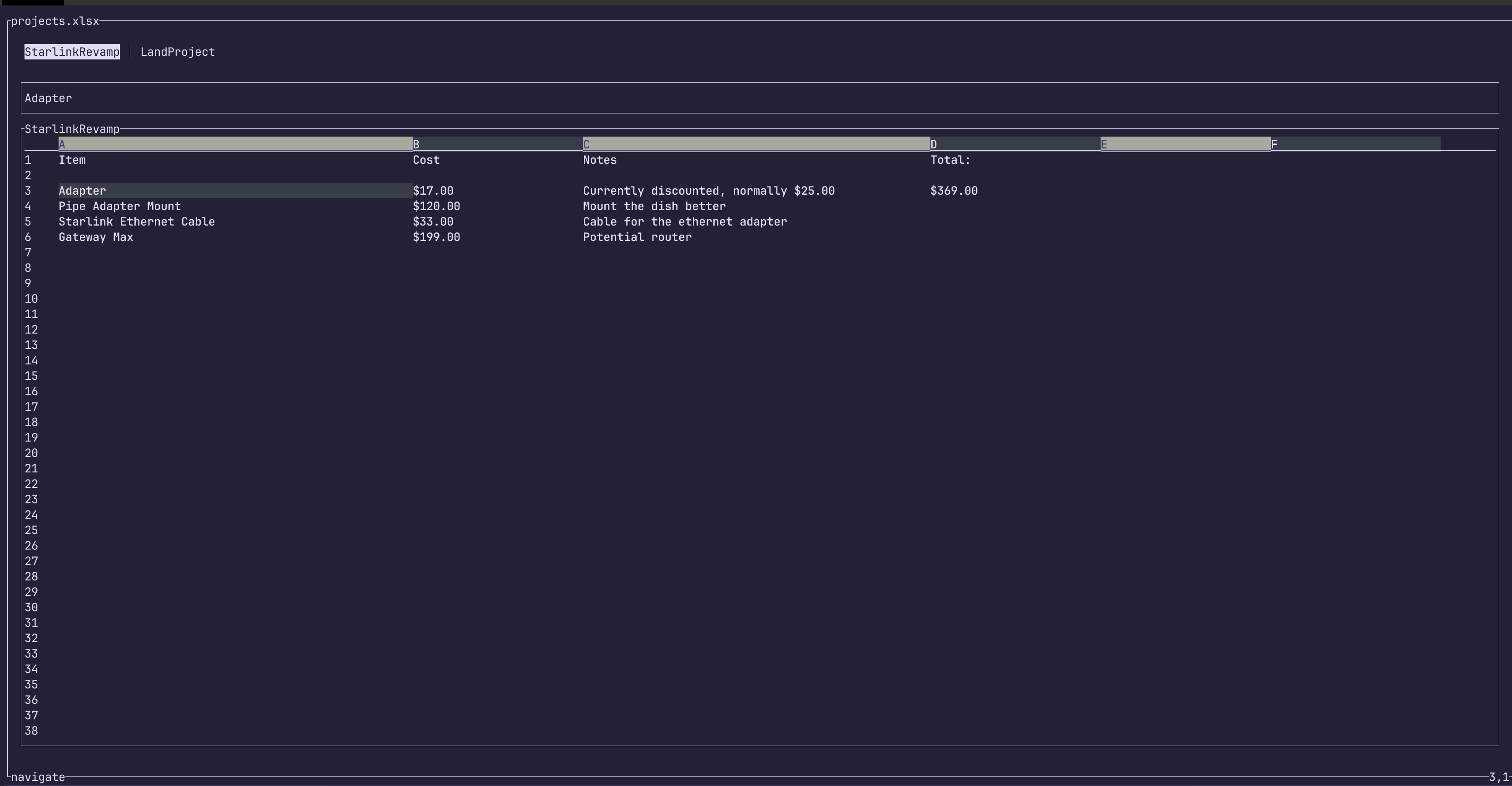Select column D header
Viewport: 1512px width, 786px height.
pyautogui.click(x=1015, y=144)
